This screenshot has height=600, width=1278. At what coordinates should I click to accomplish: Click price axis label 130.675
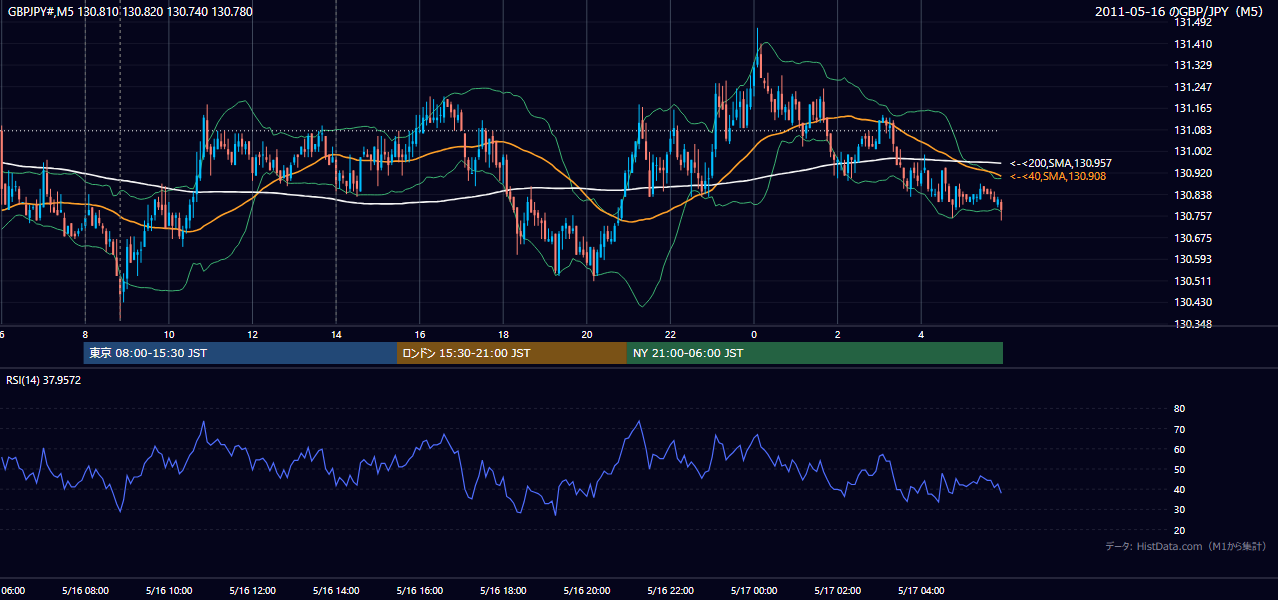tap(1193, 238)
